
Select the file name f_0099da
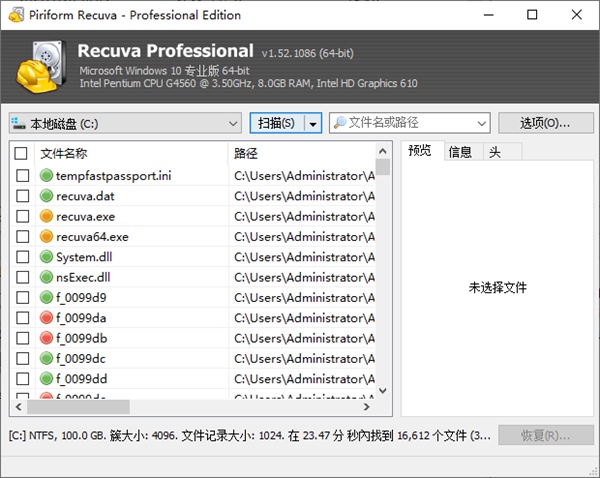click(81, 318)
